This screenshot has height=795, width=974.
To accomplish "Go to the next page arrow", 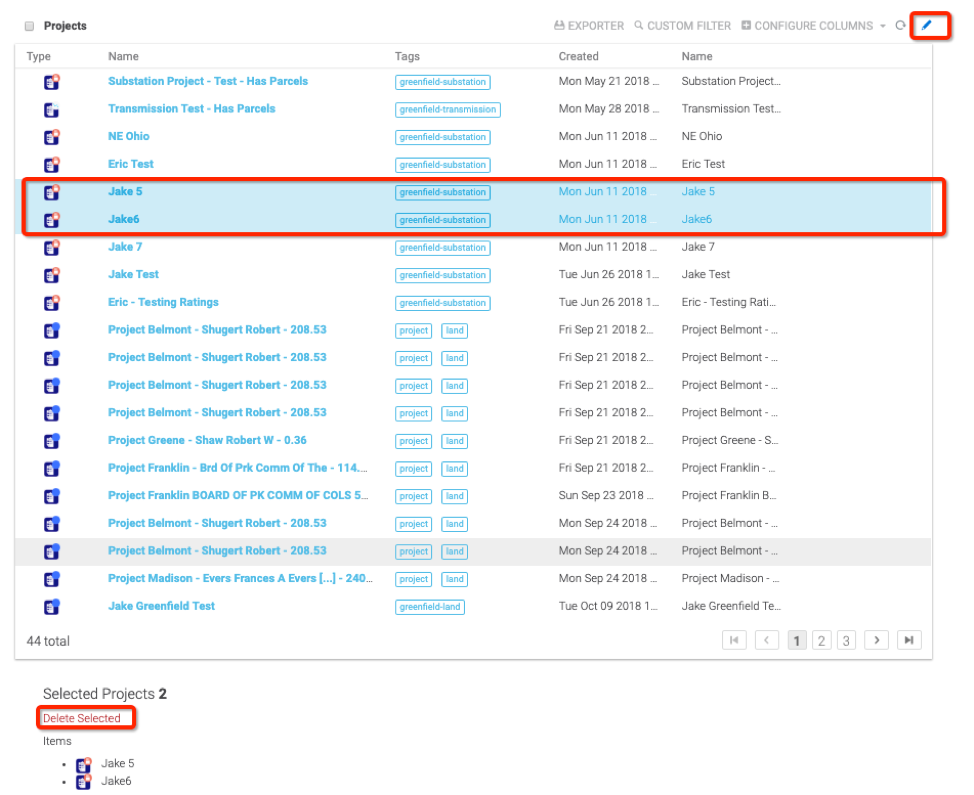I will tap(876, 640).
